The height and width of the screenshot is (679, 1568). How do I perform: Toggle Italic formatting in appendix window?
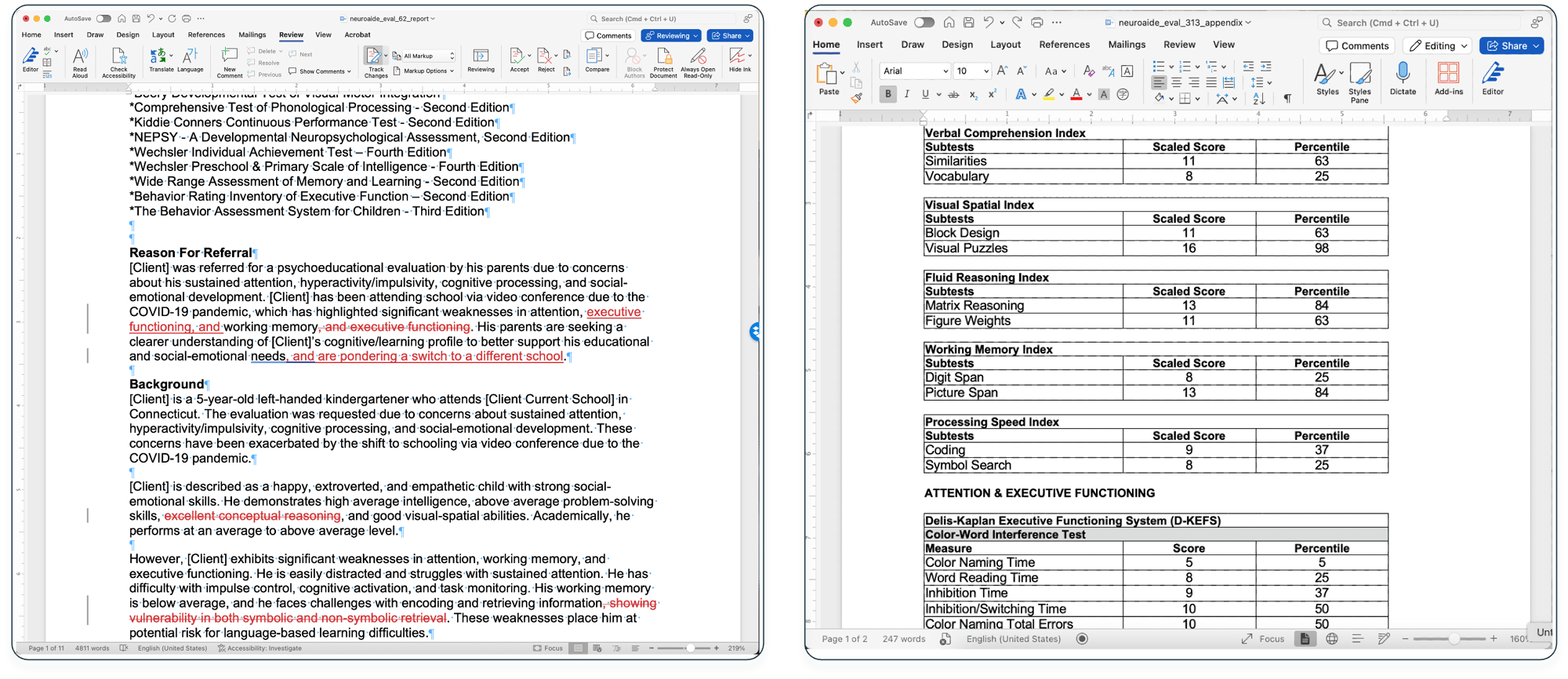tap(907, 94)
